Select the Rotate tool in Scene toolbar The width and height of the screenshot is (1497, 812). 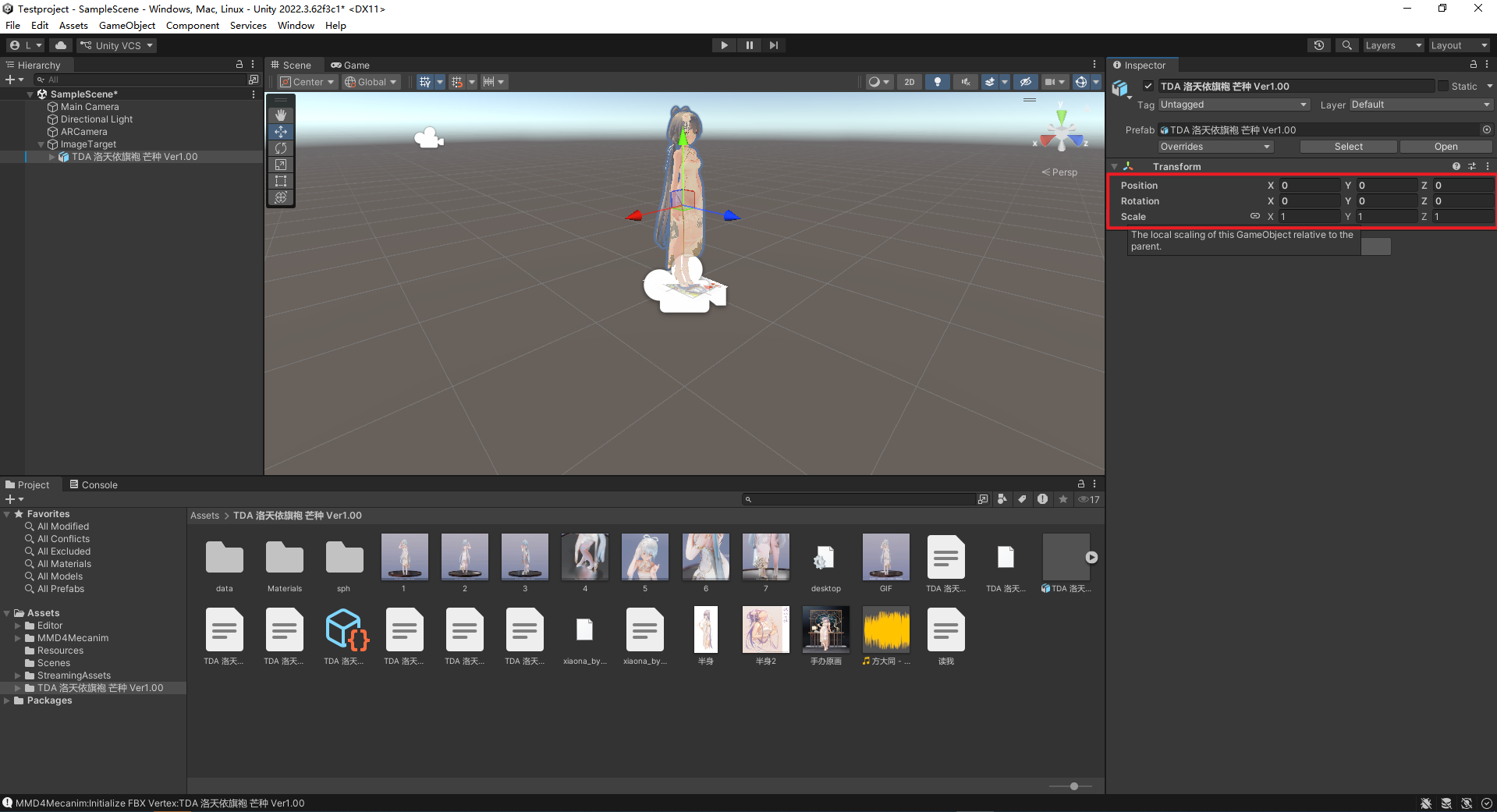[281, 148]
